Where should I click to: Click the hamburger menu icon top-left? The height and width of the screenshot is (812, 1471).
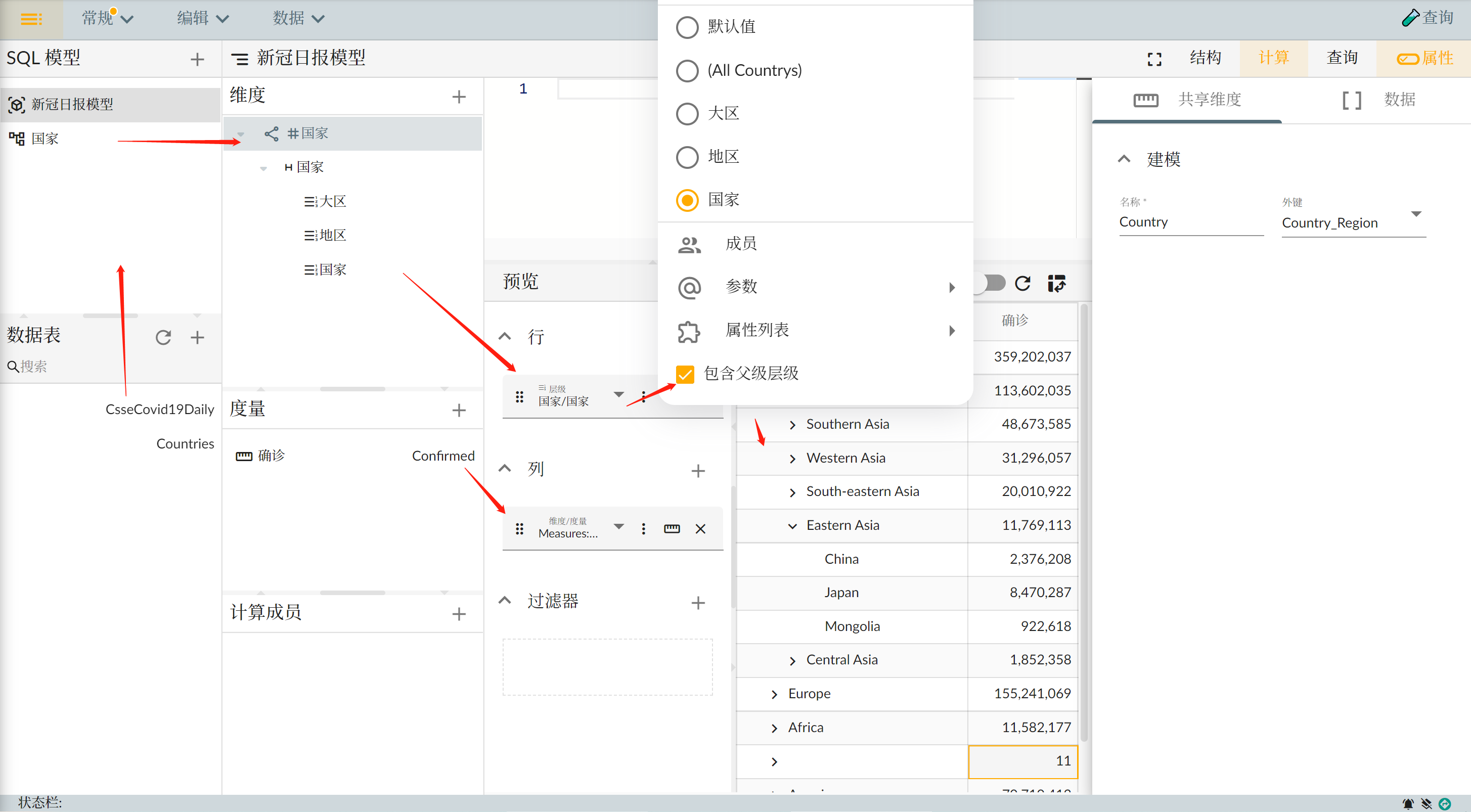click(x=31, y=19)
